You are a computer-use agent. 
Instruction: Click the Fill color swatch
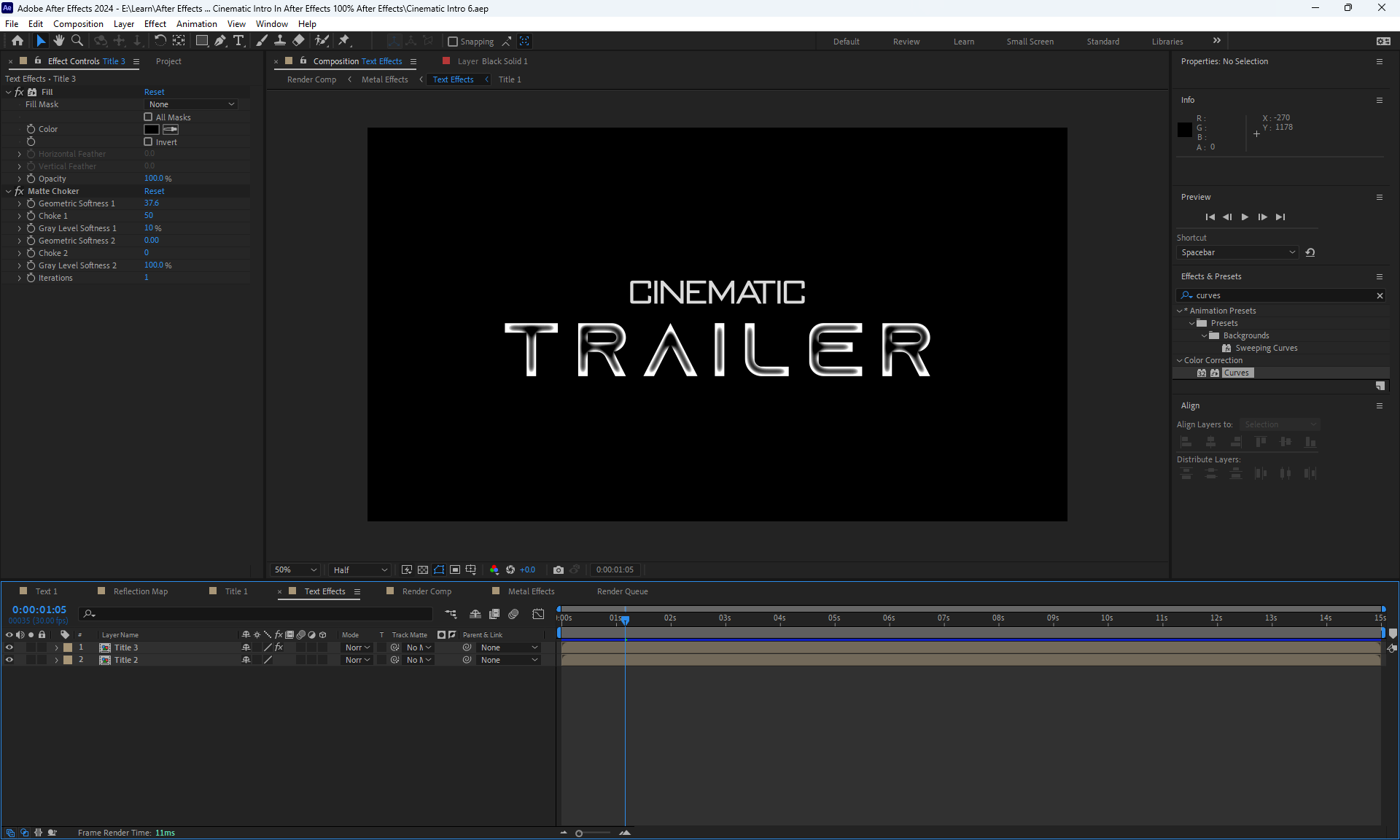[152, 129]
